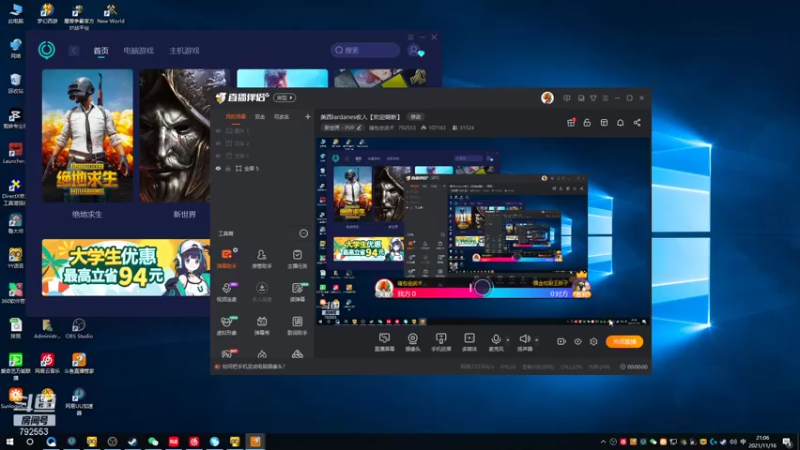Click UU accelerator green power logo
Screen dimensions: 800x450
click(46, 50)
